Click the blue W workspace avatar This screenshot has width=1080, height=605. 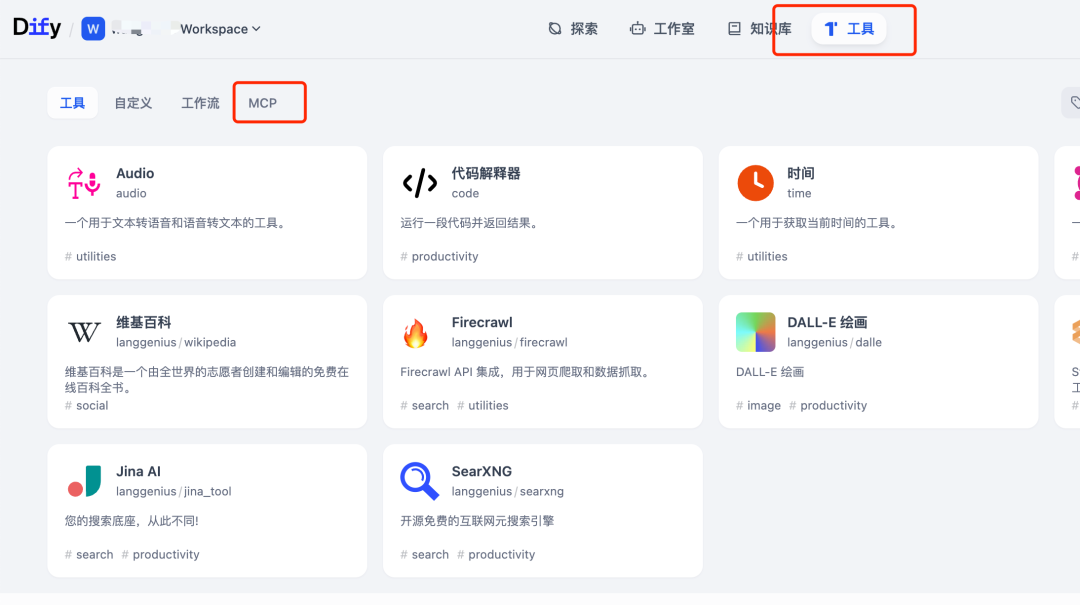(93, 29)
